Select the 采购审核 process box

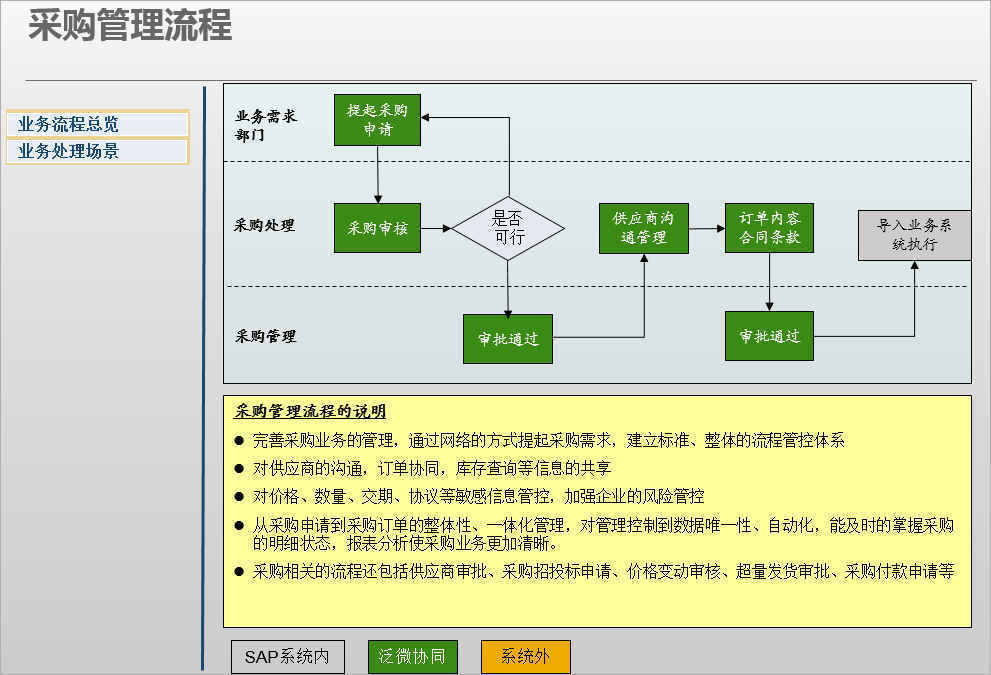pos(377,228)
